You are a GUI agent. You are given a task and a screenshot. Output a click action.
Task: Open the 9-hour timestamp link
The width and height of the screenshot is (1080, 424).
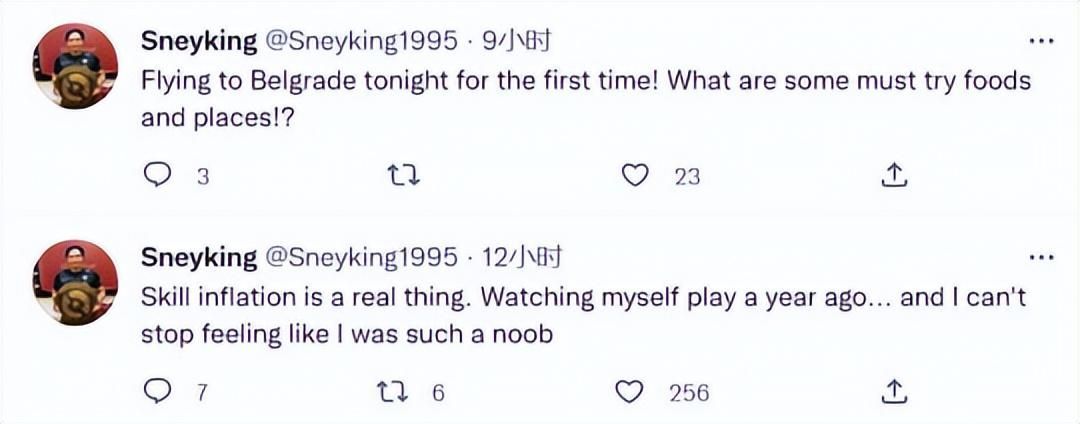point(518,42)
